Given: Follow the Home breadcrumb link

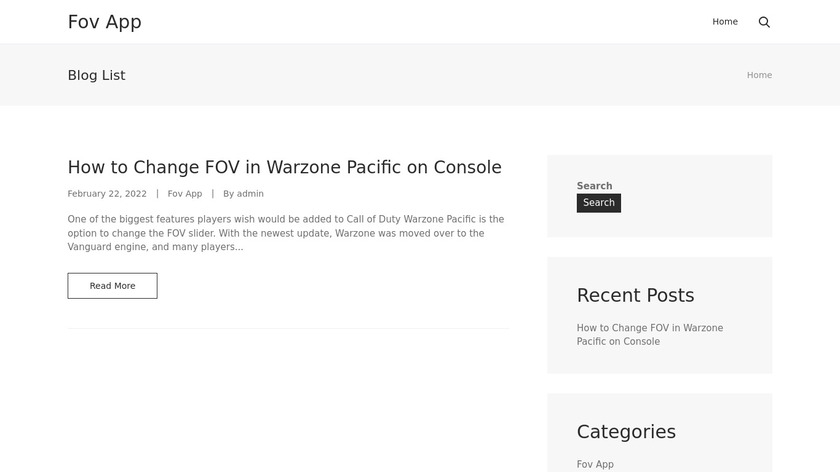Looking at the screenshot, I should click(759, 75).
